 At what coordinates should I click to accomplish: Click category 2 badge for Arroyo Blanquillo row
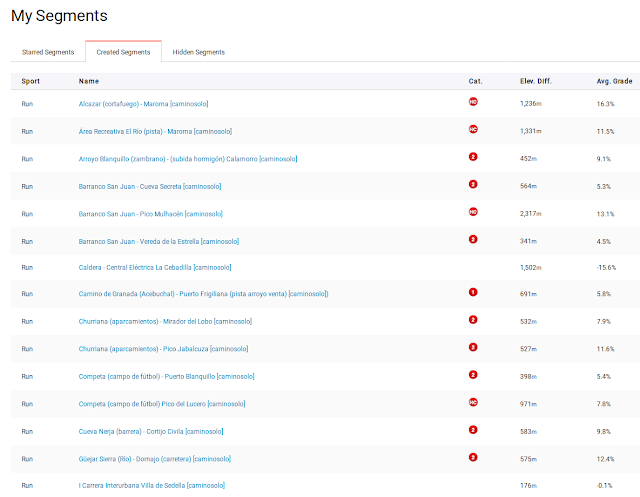coord(473,157)
